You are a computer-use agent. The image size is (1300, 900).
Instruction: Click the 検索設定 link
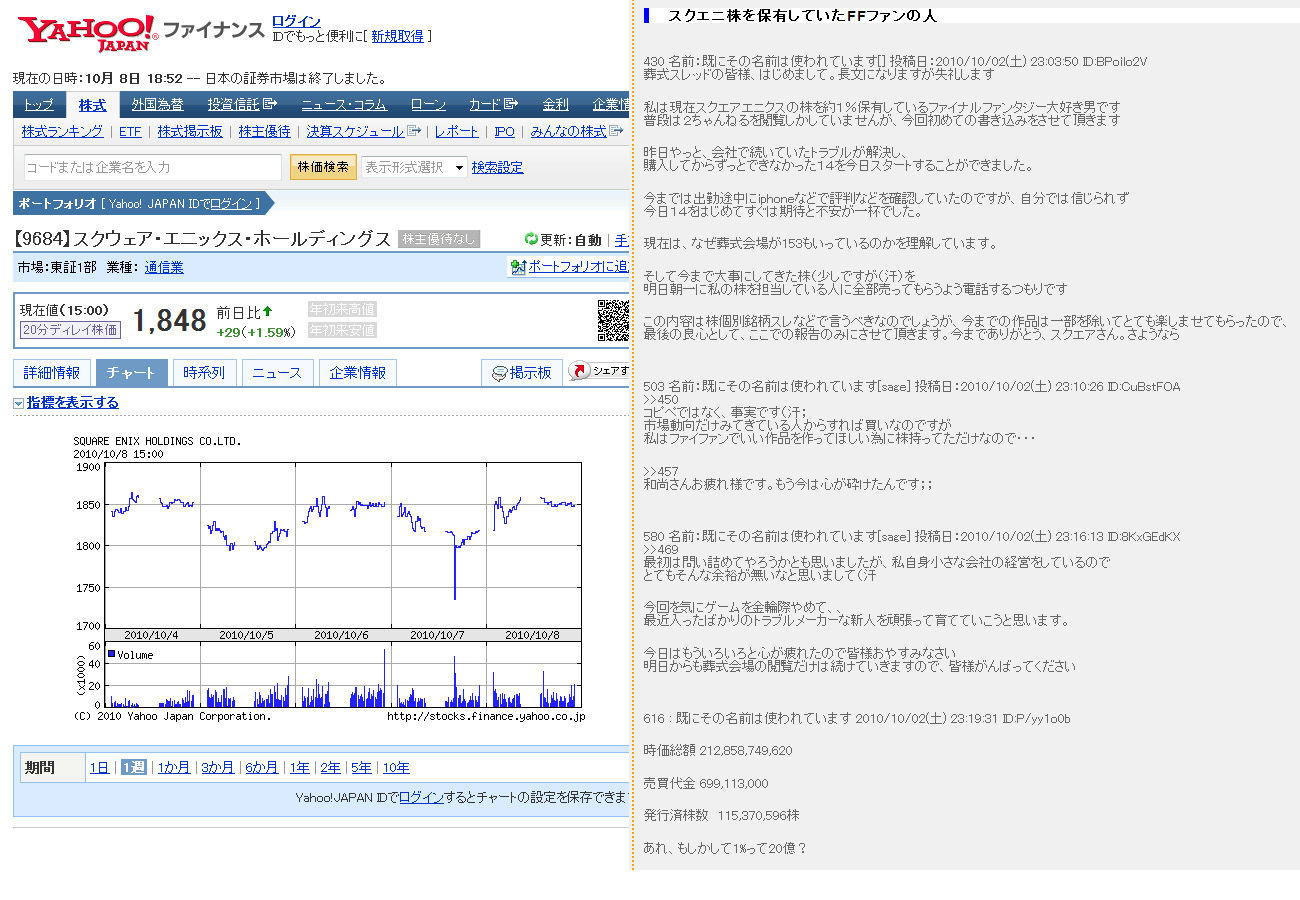[x=497, y=167]
